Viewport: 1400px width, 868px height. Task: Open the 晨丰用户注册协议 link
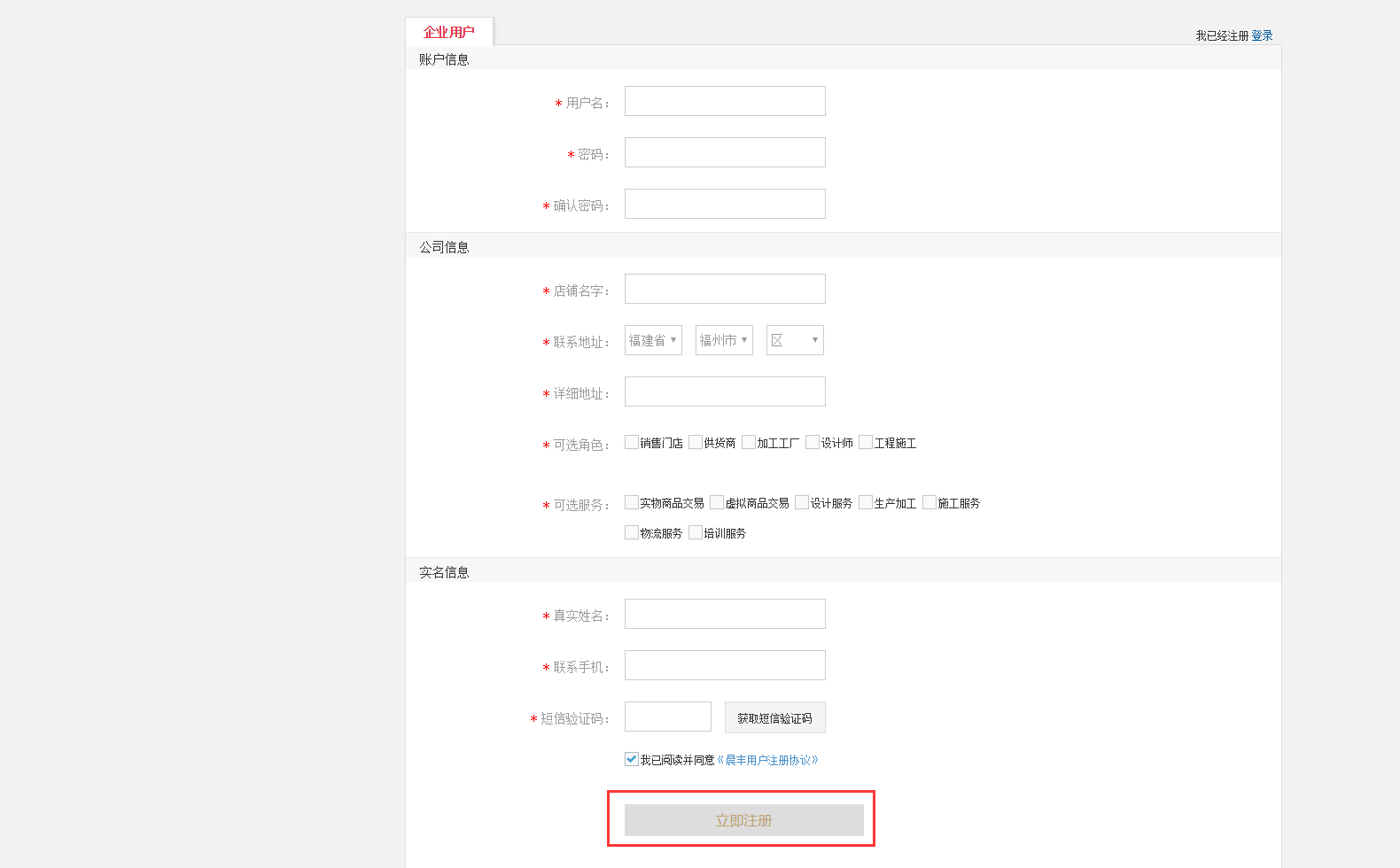tap(767, 760)
